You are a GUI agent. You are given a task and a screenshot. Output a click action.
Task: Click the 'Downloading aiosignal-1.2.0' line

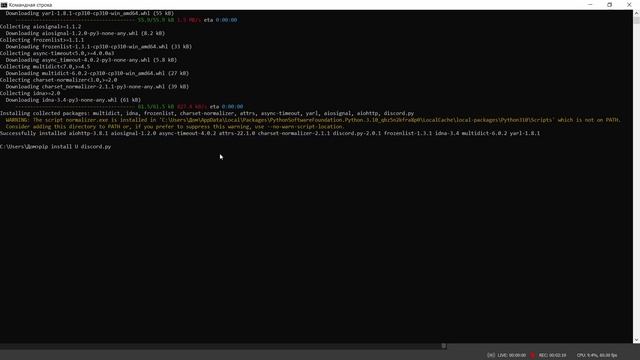85,33
